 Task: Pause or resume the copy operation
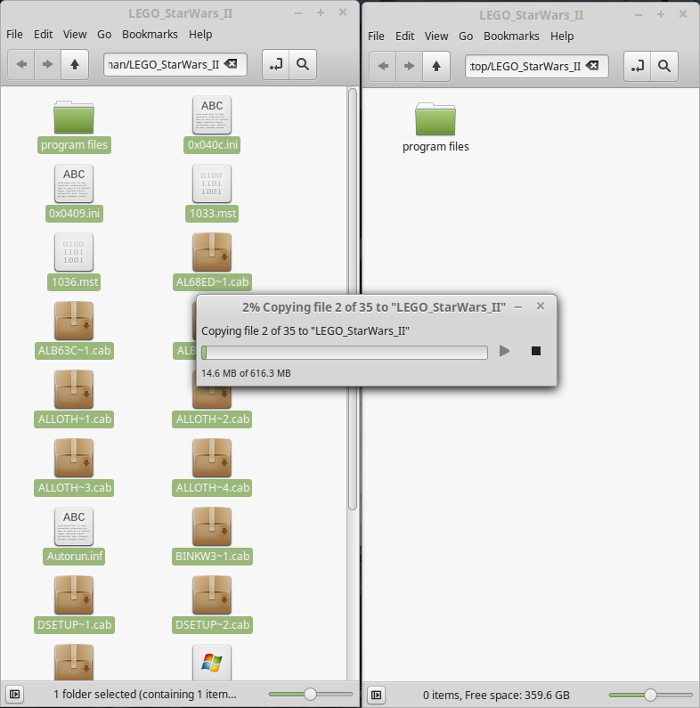[x=504, y=351]
